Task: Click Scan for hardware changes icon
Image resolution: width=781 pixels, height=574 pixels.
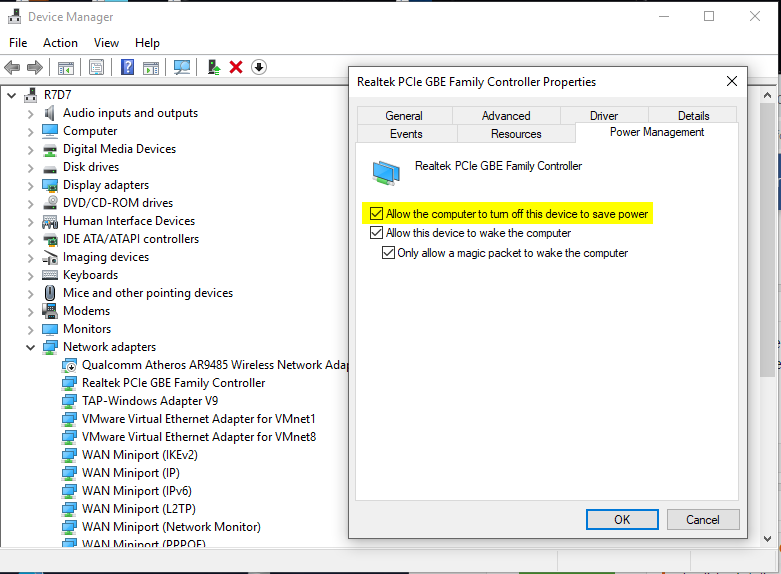Action: click(182, 67)
